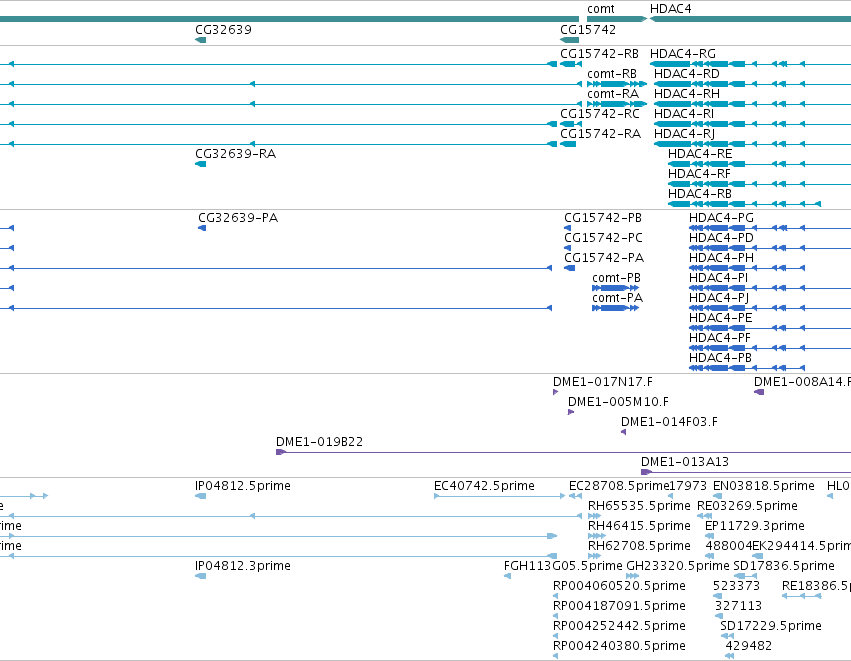
Task: Select EST 523373
Action: [736, 587]
